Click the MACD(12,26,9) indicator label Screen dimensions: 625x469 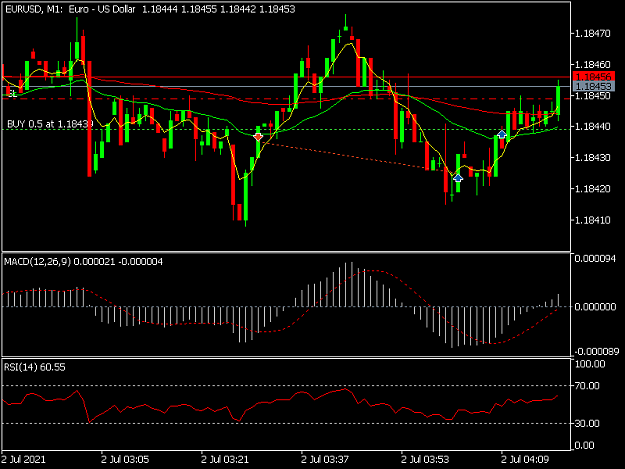click(x=83, y=262)
